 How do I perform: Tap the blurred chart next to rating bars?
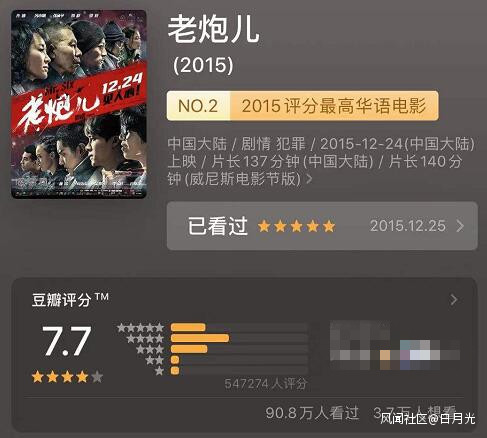pyautogui.click(x=395, y=346)
